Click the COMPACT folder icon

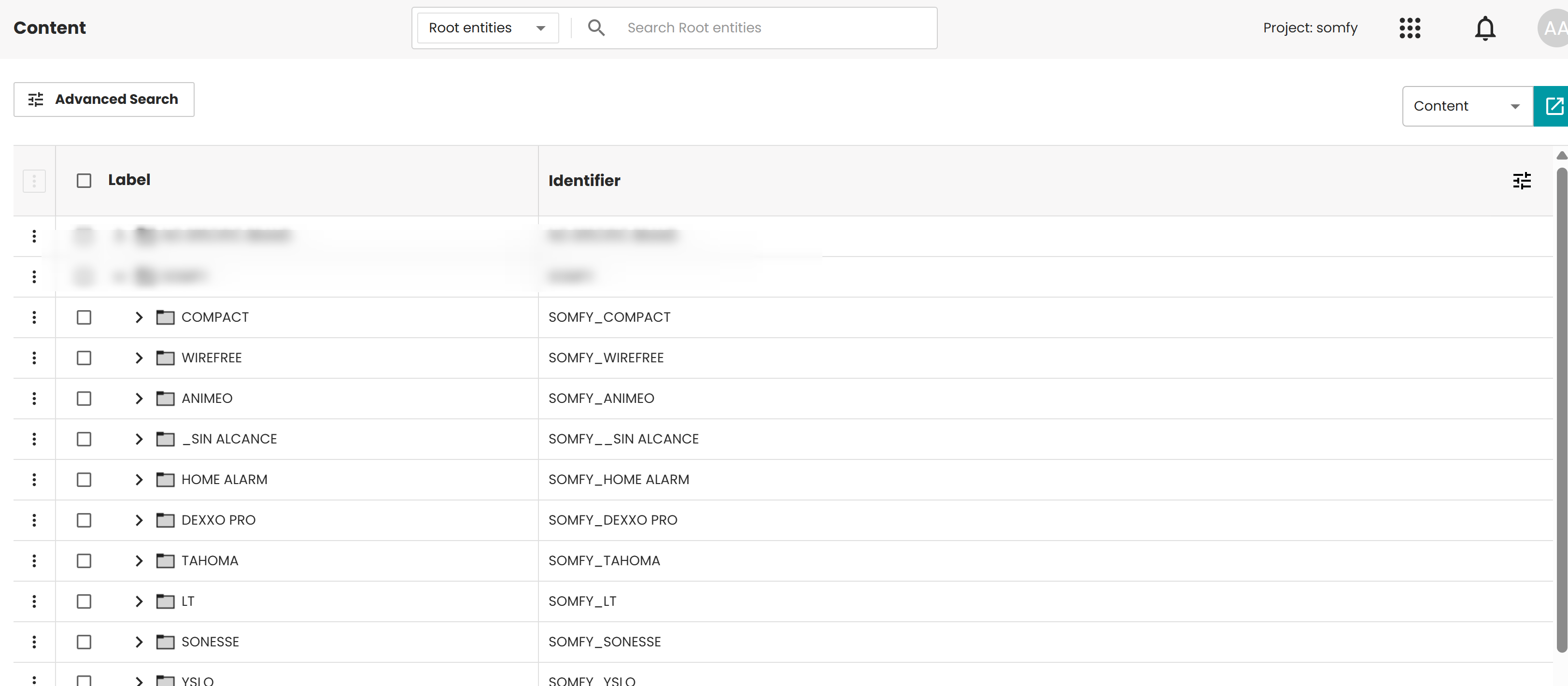[165, 317]
